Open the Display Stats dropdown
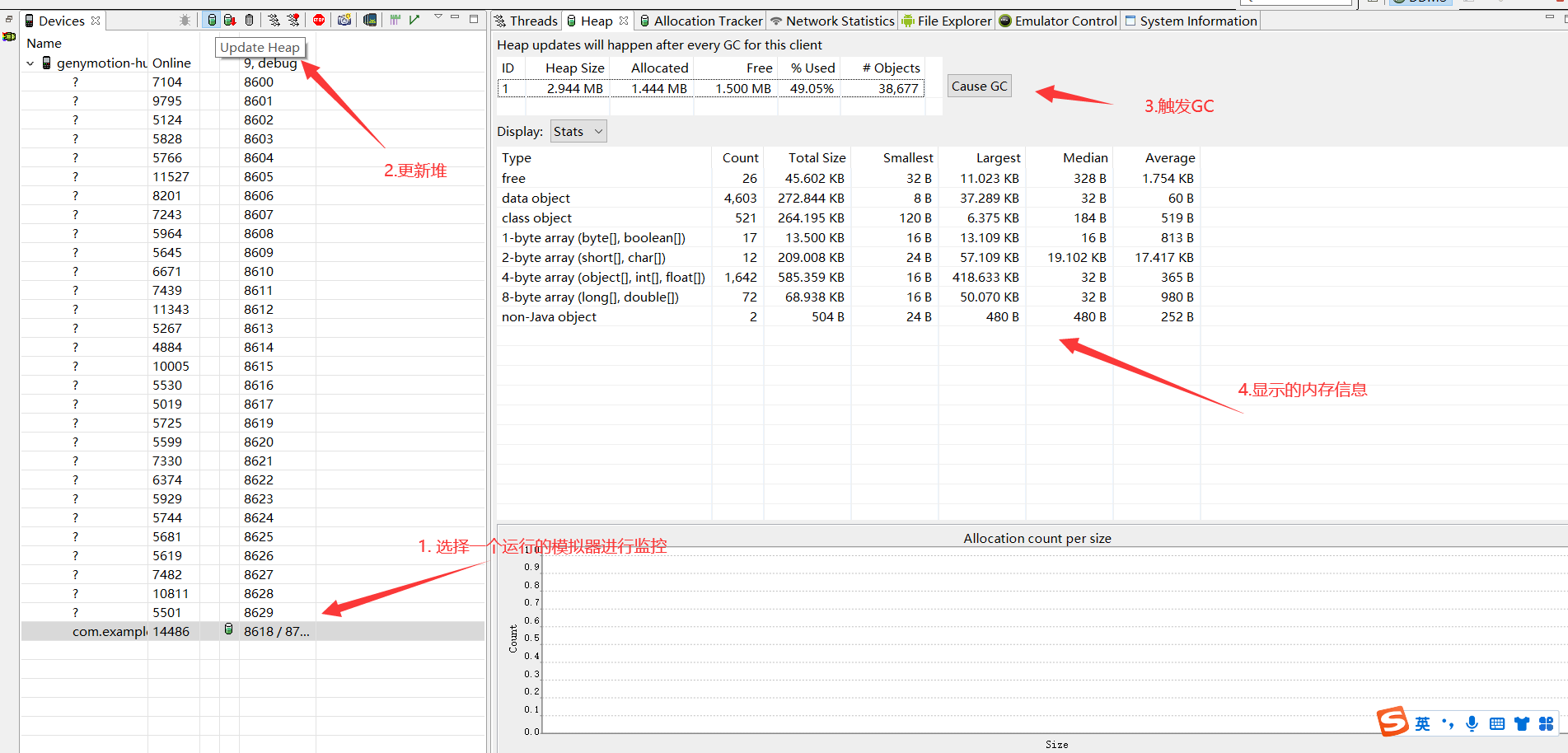The height and width of the screenshot is (753, 1568). tap(578, 132)
